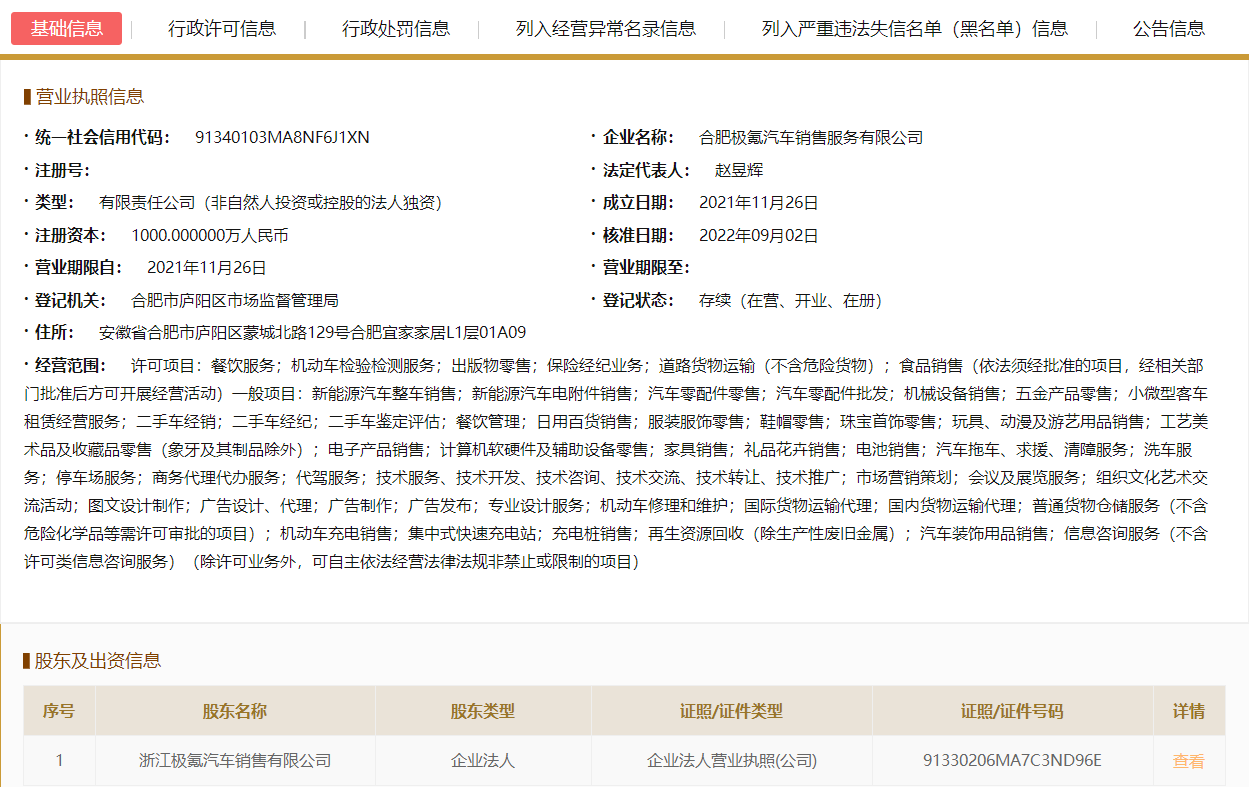Click establishment date 2021年11月26日 next to 成立日期
This screenshot has width=1249, height=787.
click(x=759, y=203)
